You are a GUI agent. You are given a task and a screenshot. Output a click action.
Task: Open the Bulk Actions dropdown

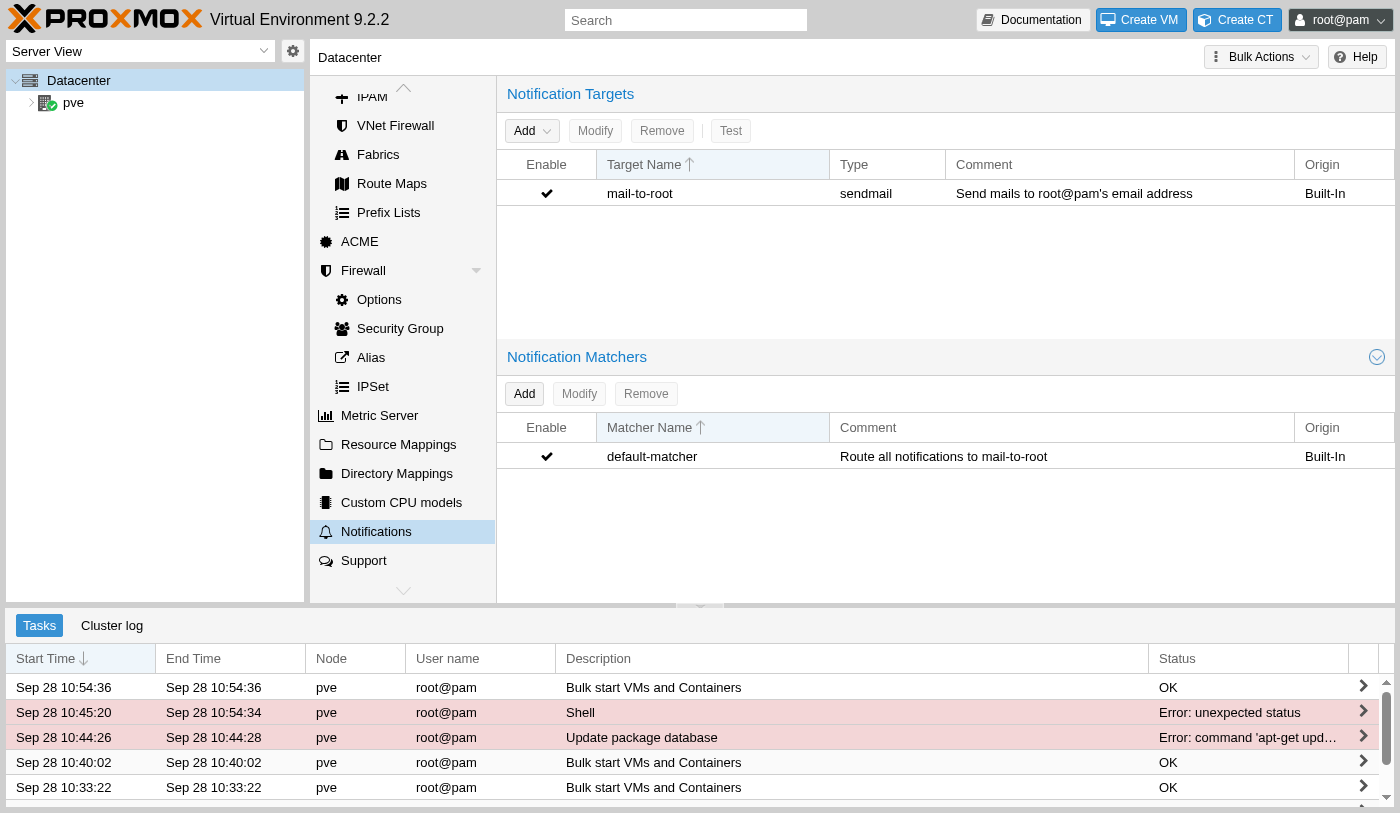(x=1261, y=57)
